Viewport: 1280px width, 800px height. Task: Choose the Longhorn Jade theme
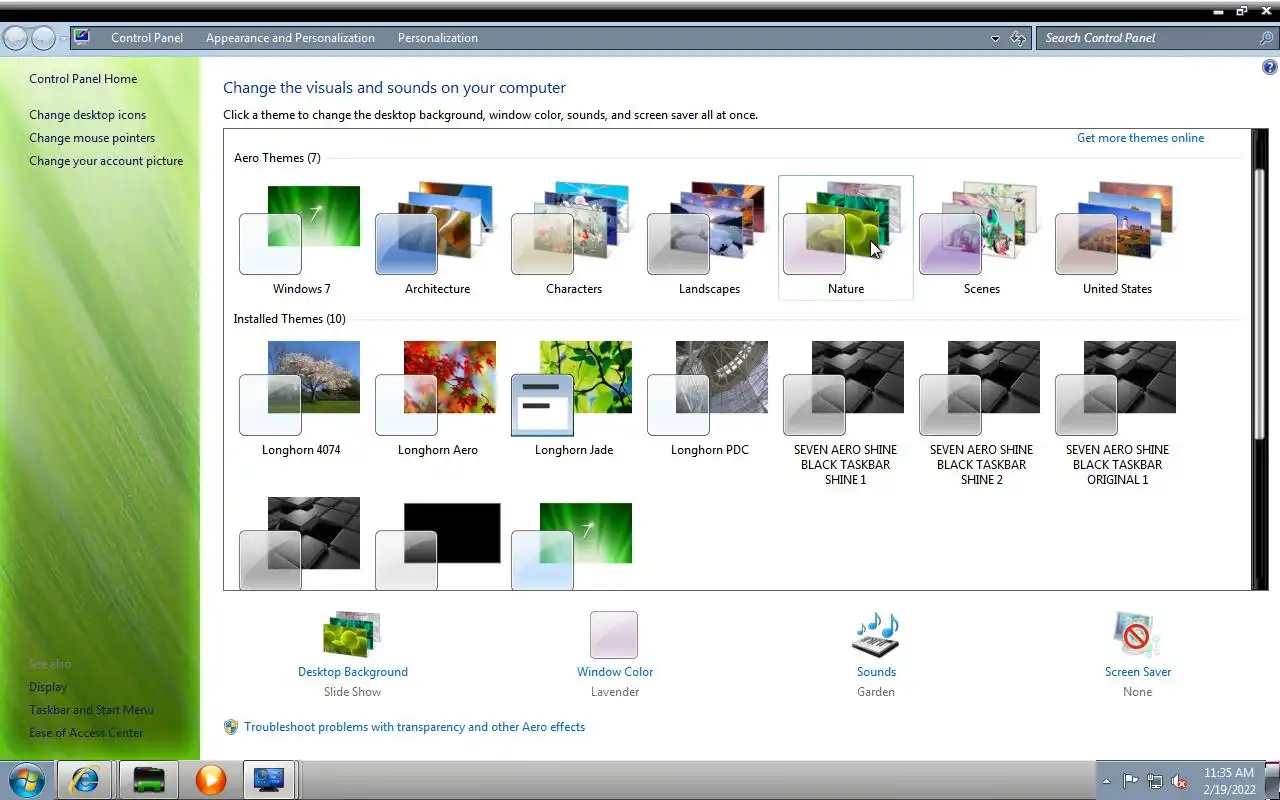573,398
